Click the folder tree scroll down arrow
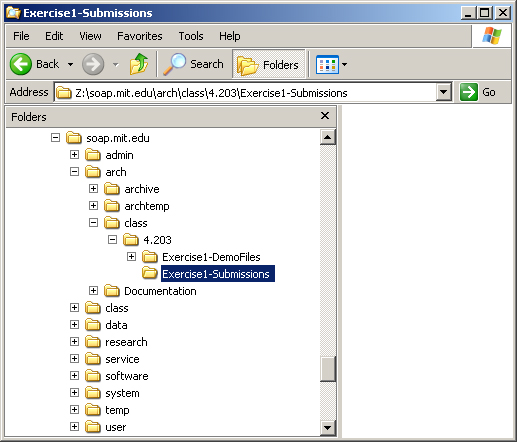 (x=327, y=427)
